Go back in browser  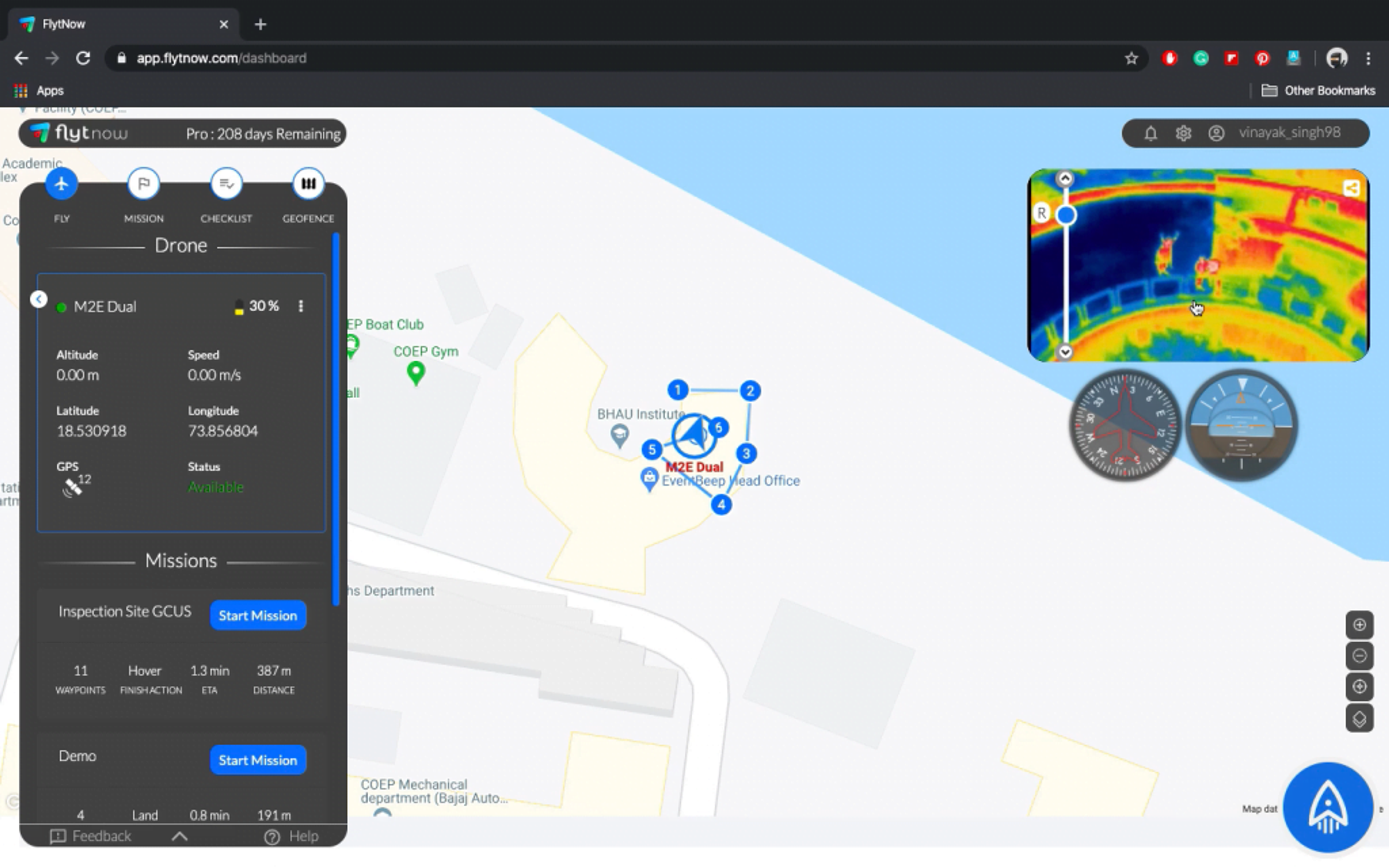(21, 58)
